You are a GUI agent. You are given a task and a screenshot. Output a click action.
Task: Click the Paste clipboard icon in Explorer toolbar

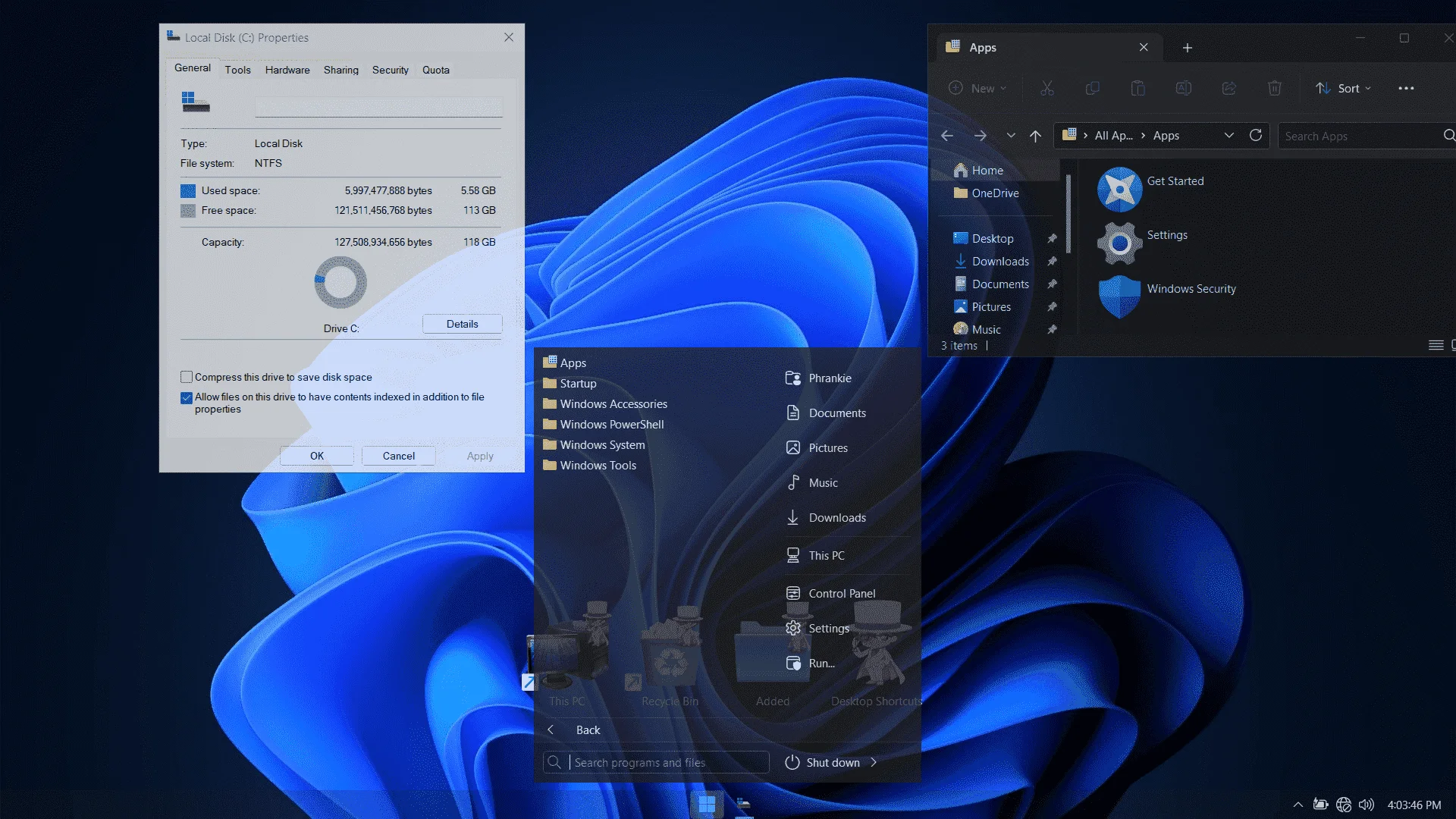tap(1137, 88)
